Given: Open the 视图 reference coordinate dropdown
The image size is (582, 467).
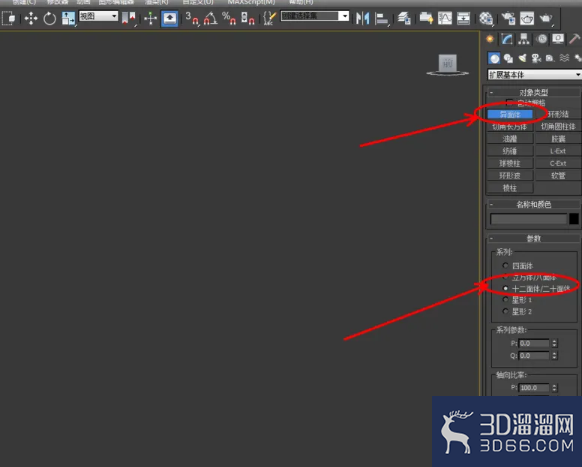Looking at the screenshot, I should 98,16.
